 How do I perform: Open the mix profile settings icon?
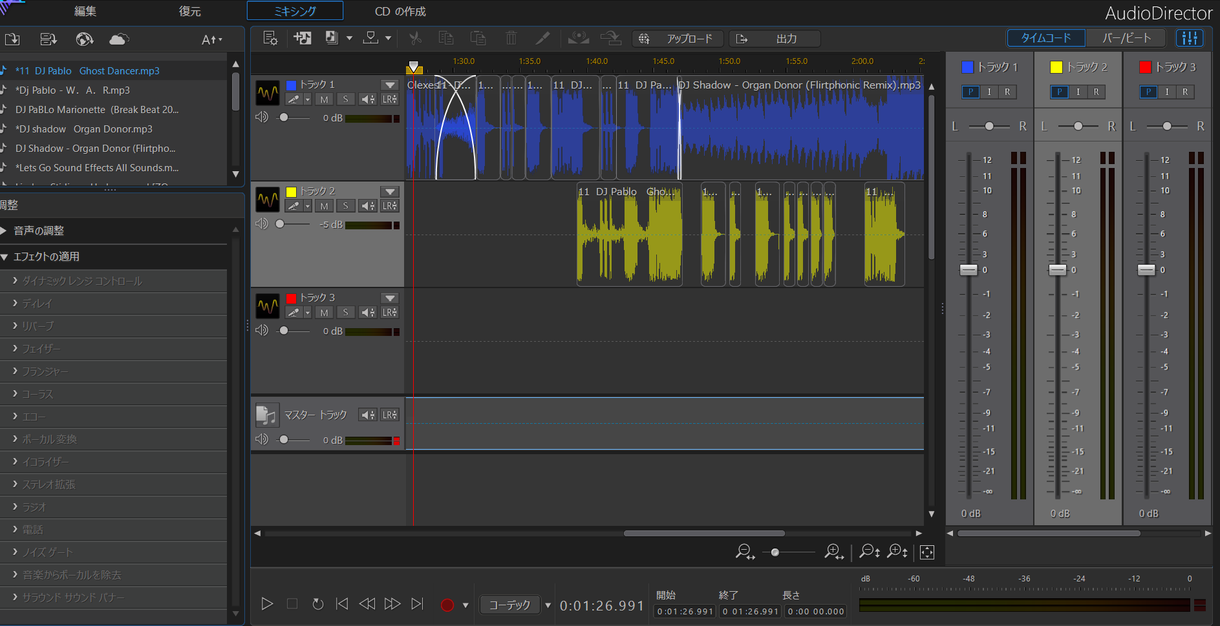pos(269,38)
